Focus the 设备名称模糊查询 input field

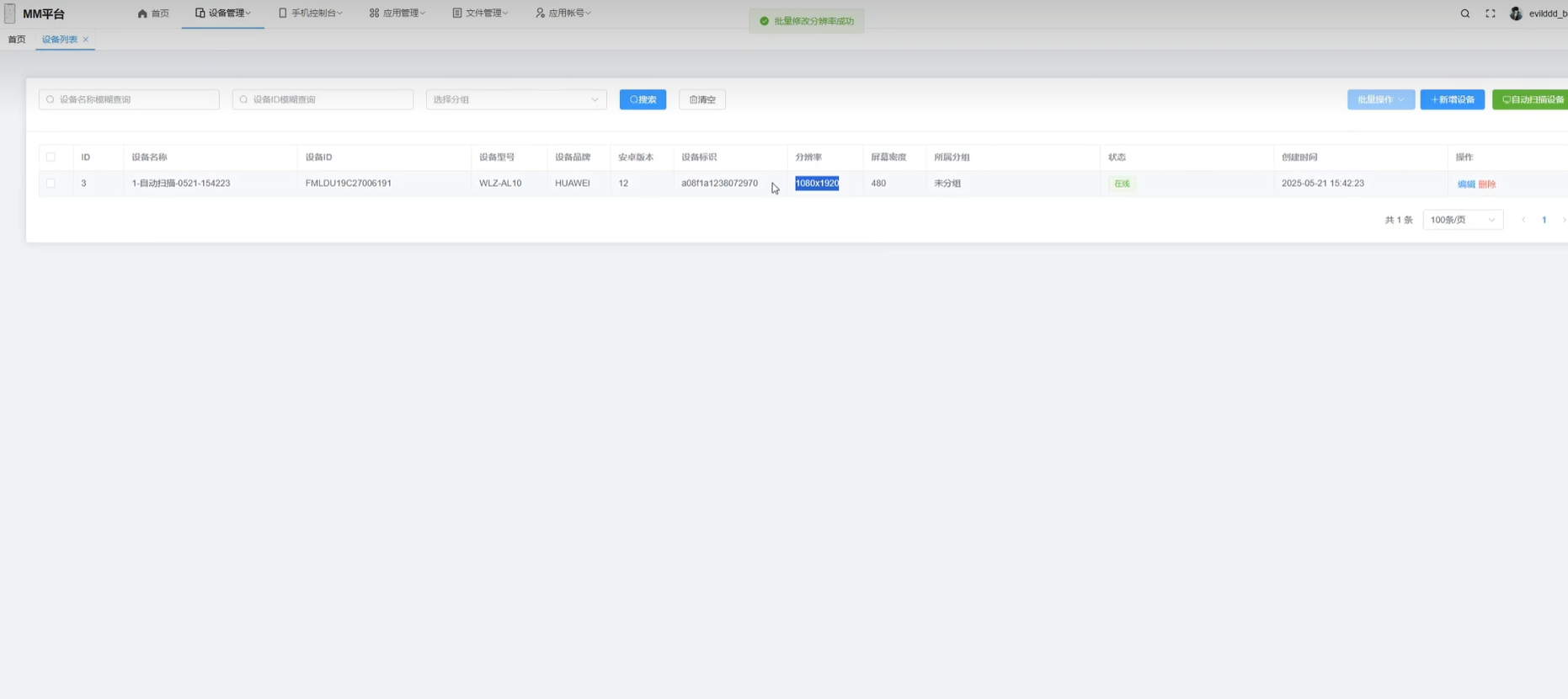point(129,99)
